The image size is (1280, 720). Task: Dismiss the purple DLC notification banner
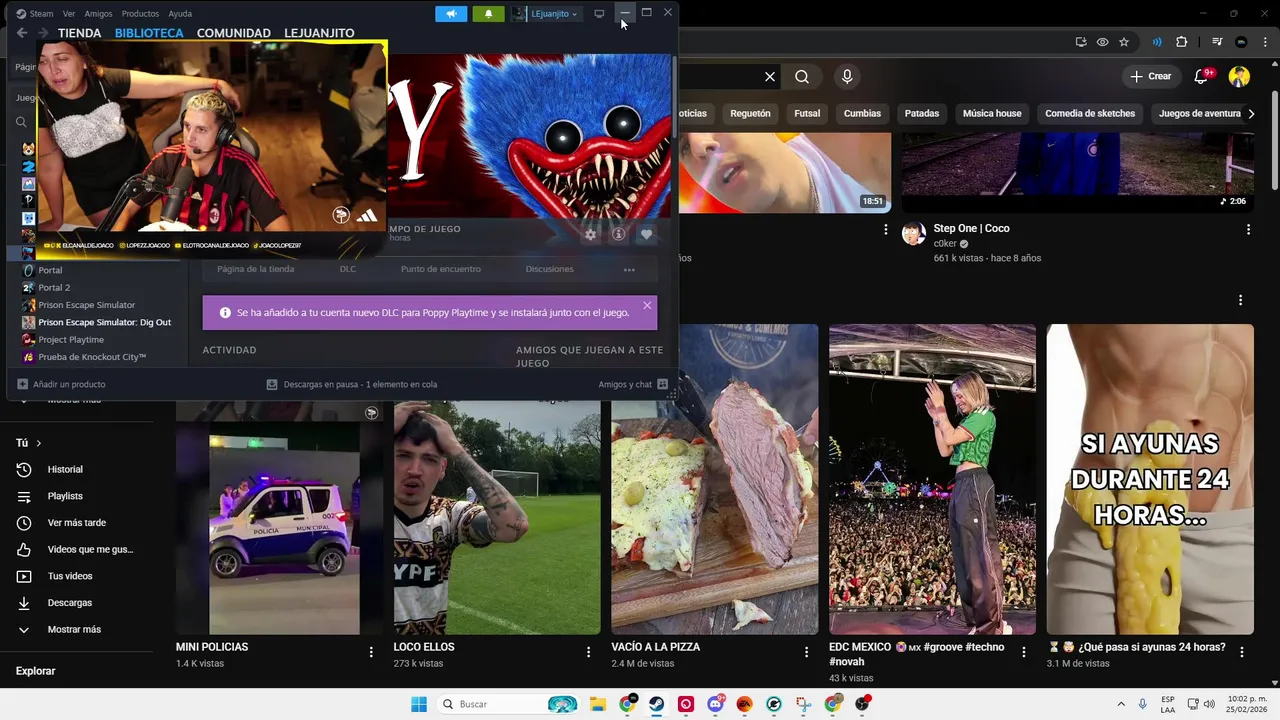point(647,305)
